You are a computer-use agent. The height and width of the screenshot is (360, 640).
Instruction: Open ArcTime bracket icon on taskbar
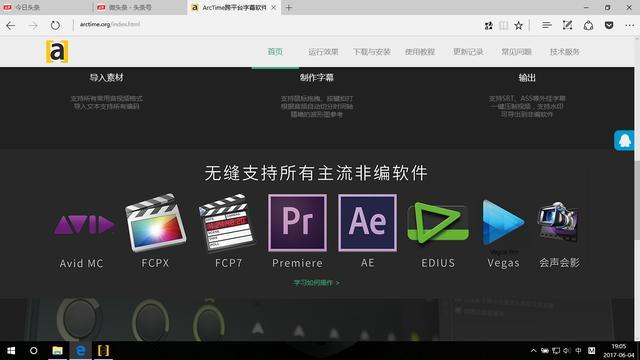(103, 350)
